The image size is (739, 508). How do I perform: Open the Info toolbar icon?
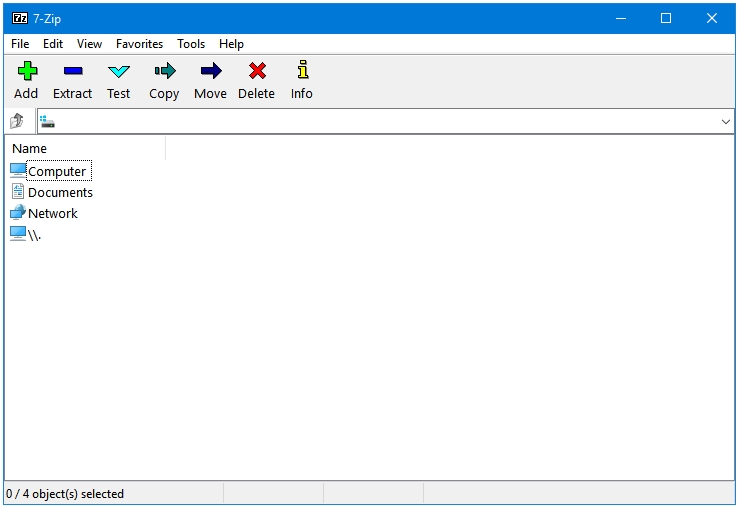pyautogui.click(x=303, y=70)
